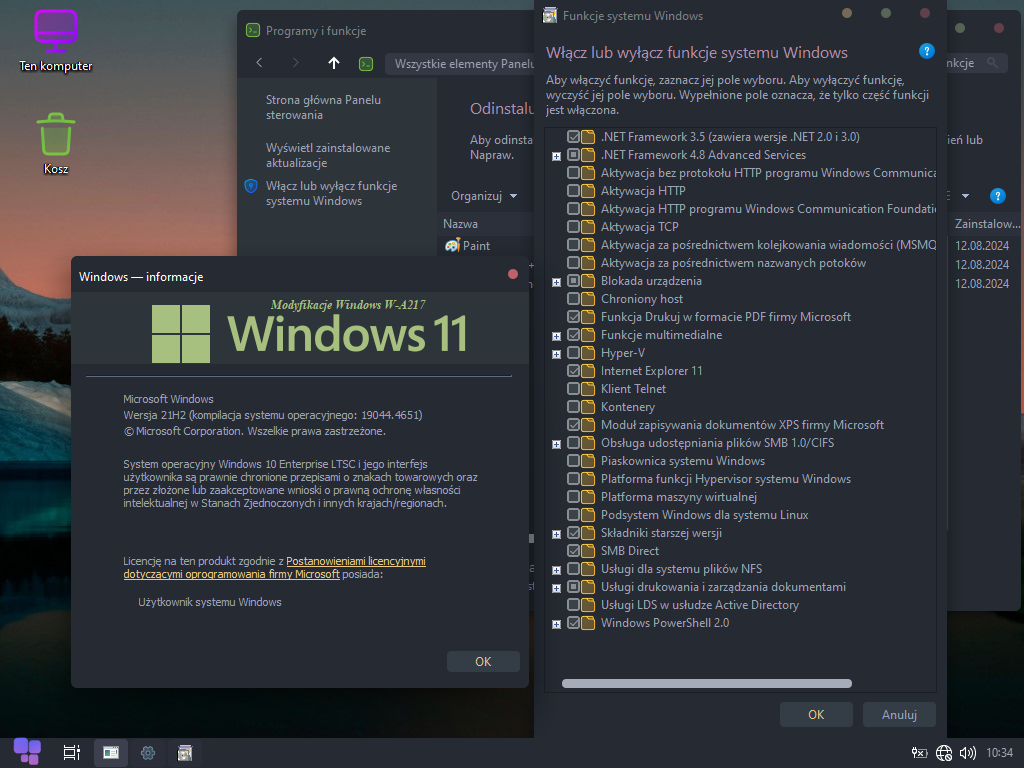
Task: Expand the .NET Framework 4.8 Advanced Services node
Action: click(556, 156)
